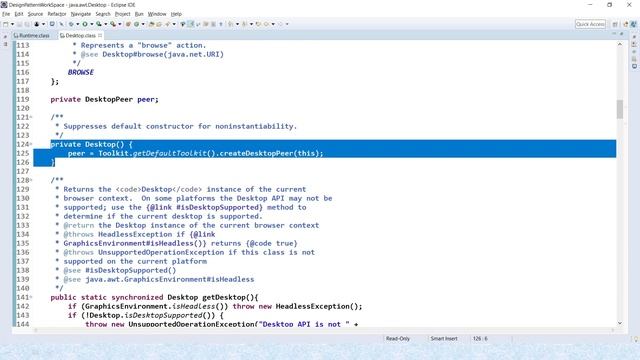
Task: Minimize the editor area
Action: click(614, 34)
